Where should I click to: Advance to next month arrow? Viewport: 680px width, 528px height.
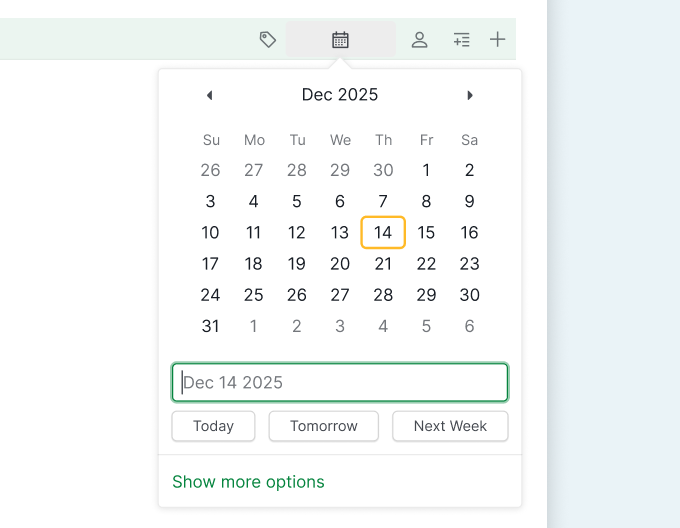[x=470, y=95]
